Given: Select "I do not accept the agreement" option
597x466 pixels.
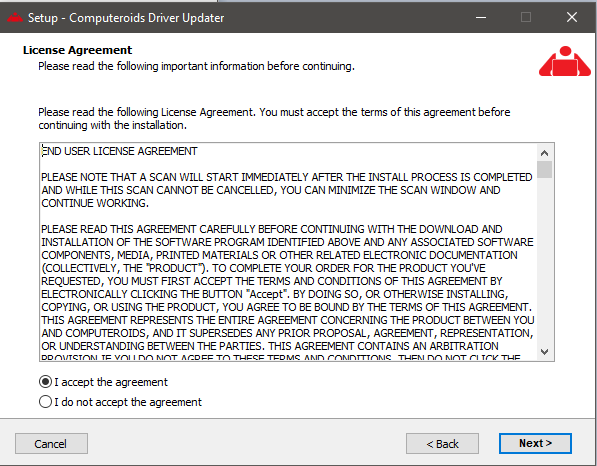Looking at the screenshot, I should [x=45, y=402].
